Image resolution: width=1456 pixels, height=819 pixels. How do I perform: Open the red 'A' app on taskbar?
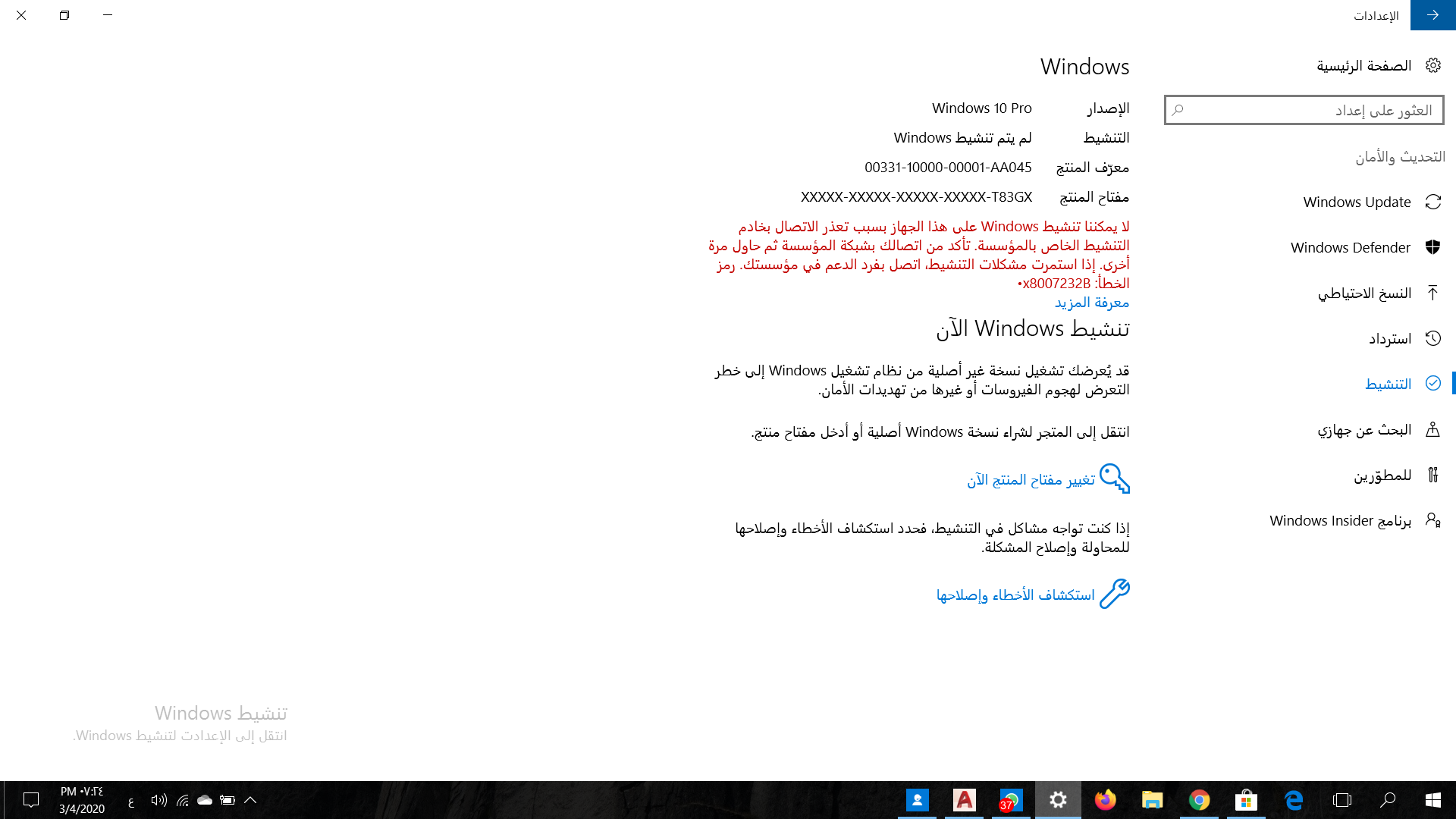click(964, 800)
